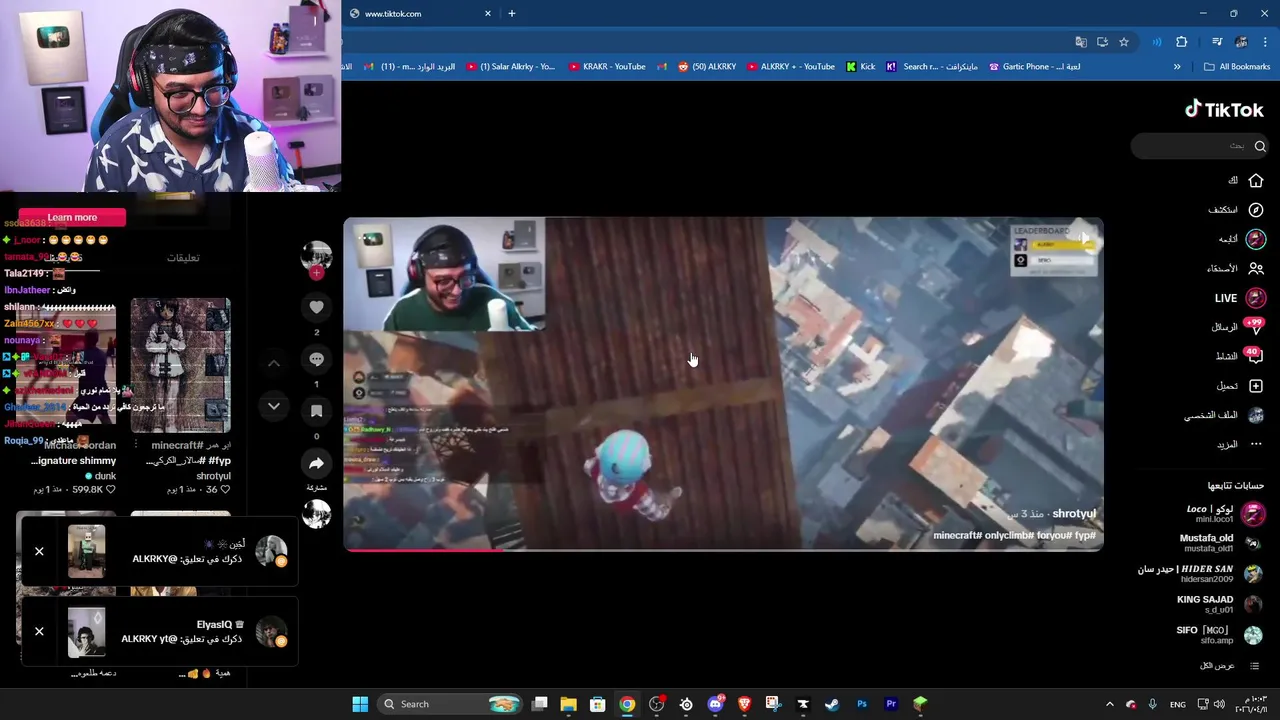Click the TikTok logo
This screenshot has height=720, width=1280.
(1224, 109)
